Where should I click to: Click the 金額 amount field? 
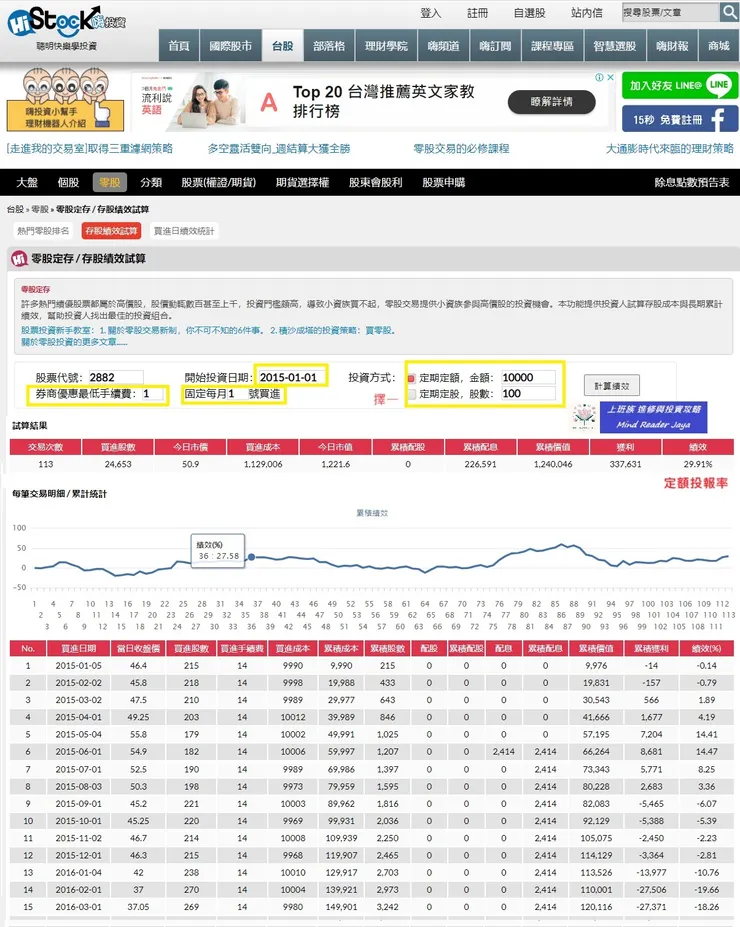click(528, 377)
